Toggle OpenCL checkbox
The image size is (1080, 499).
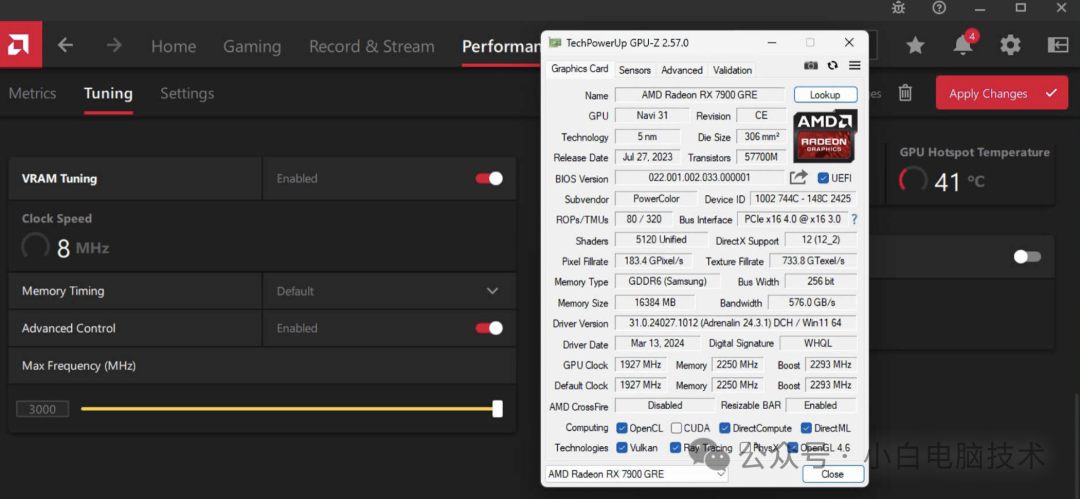[x=622, y=428]
